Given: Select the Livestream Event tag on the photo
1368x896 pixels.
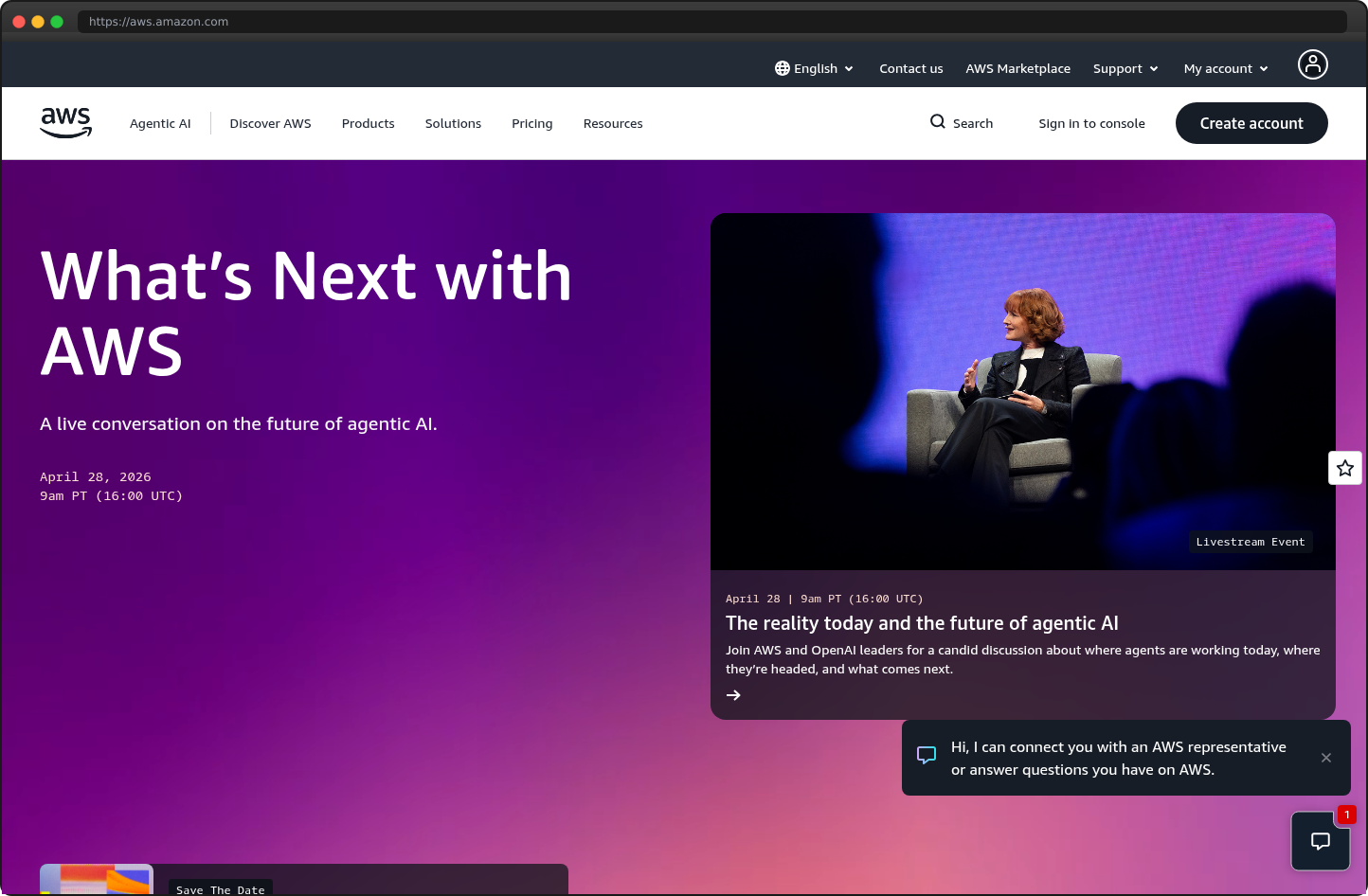Looking at the screenshot, I should click(1250, 541).
